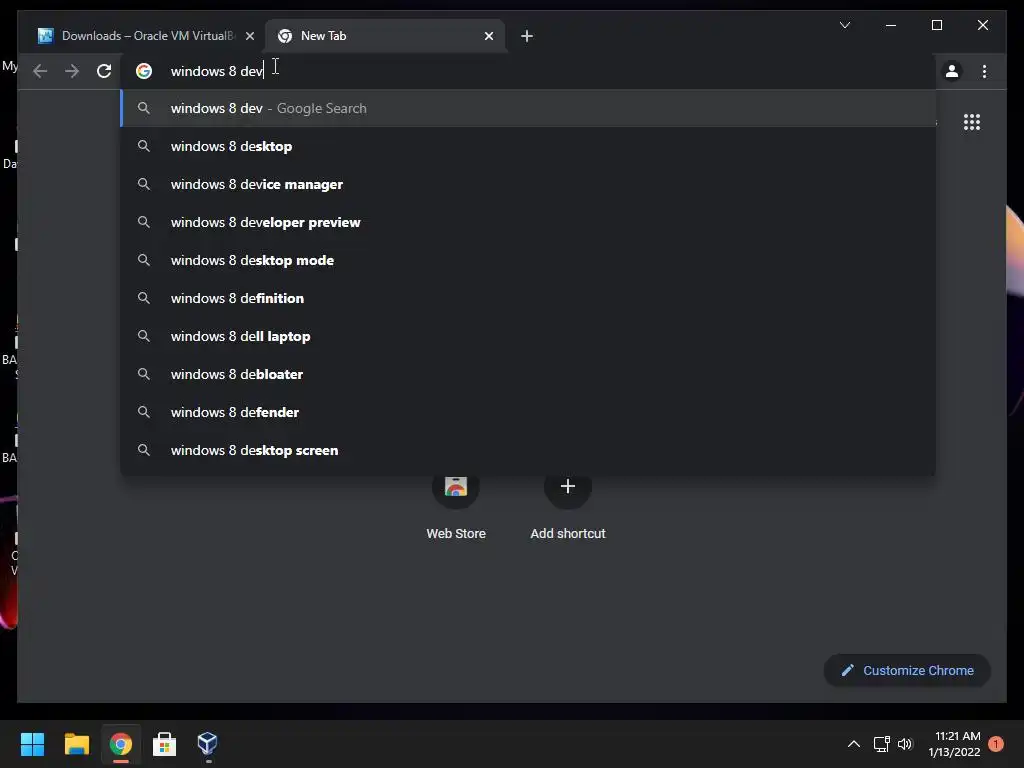The image size is (1024, 768).
Task: Pick the "windows 8 definition" suggestion
Action: [528, 298]
